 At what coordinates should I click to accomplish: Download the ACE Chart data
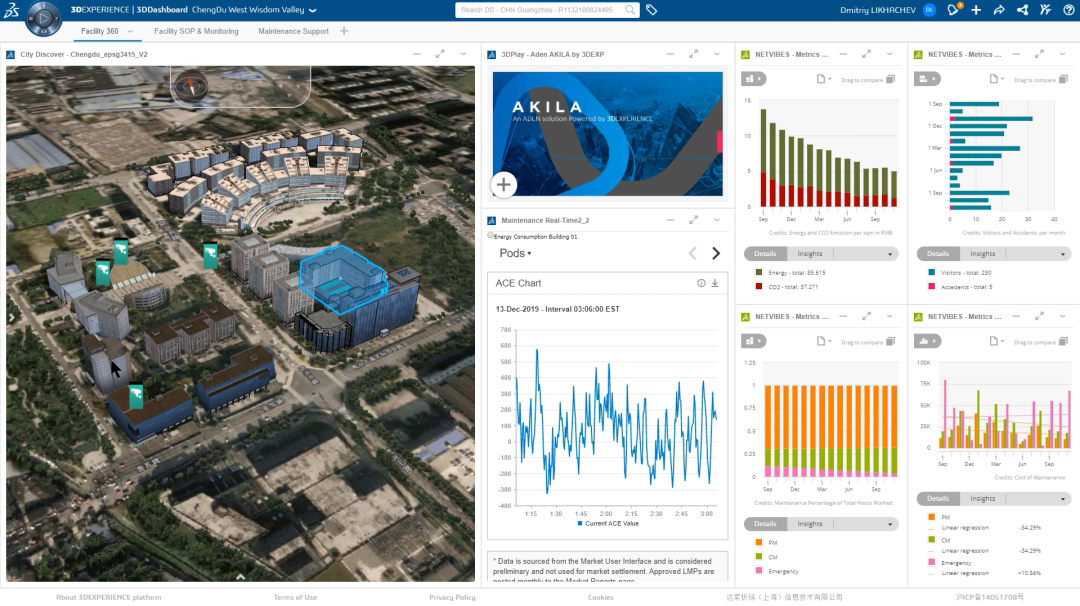coord(715,283)
